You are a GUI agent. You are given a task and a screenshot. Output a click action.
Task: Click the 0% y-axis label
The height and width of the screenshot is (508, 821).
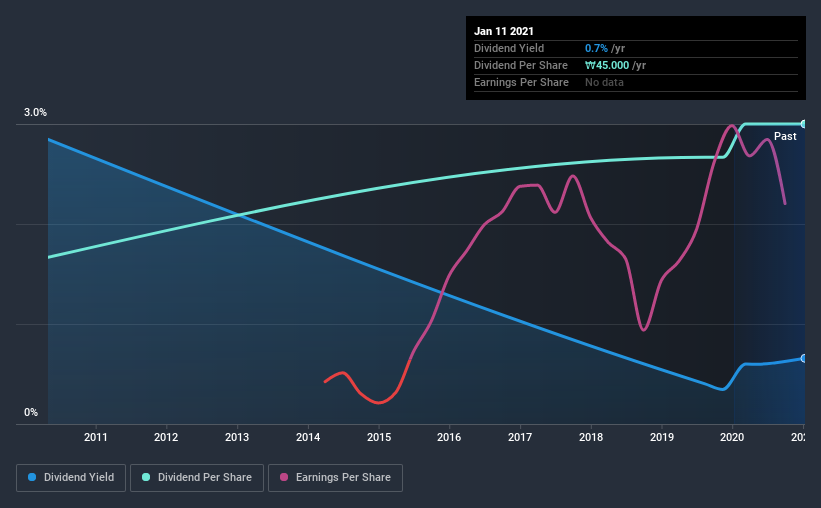coord(31,412)
